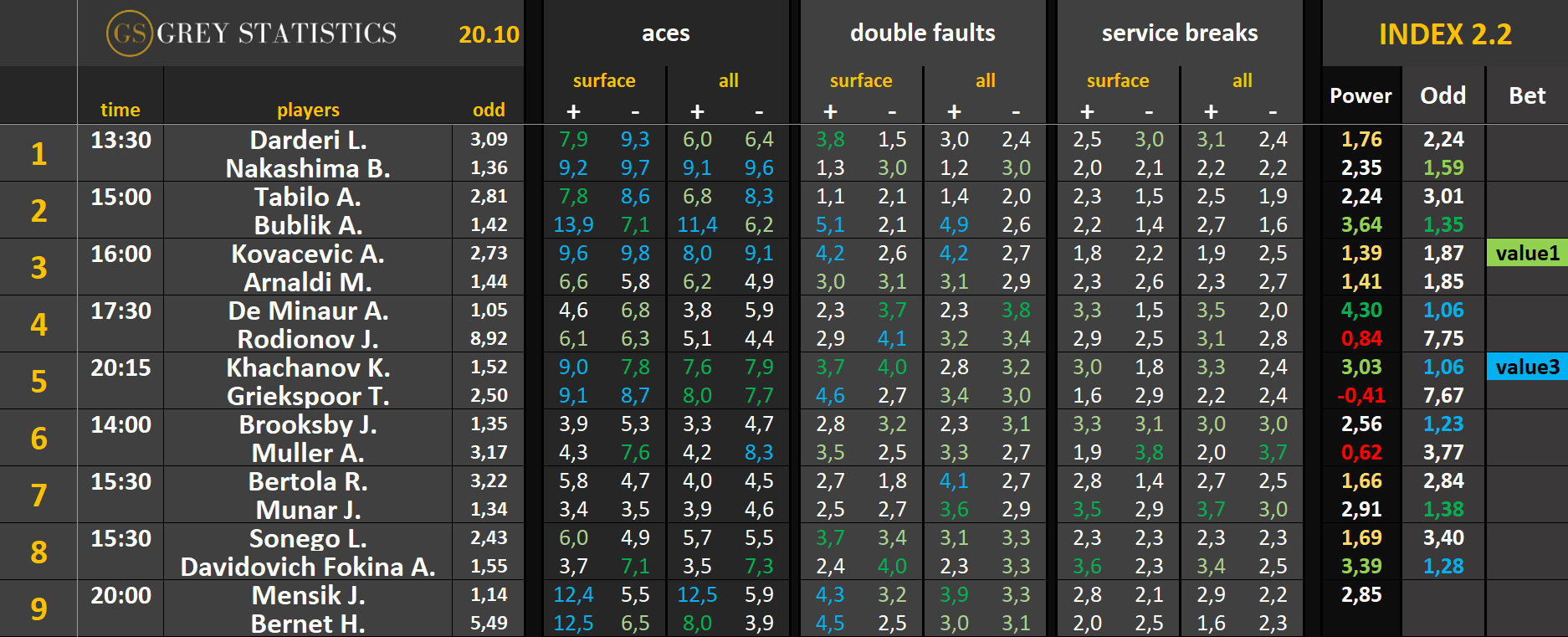
Task: Select player De Minaur A.
Action: coord(308,311)
